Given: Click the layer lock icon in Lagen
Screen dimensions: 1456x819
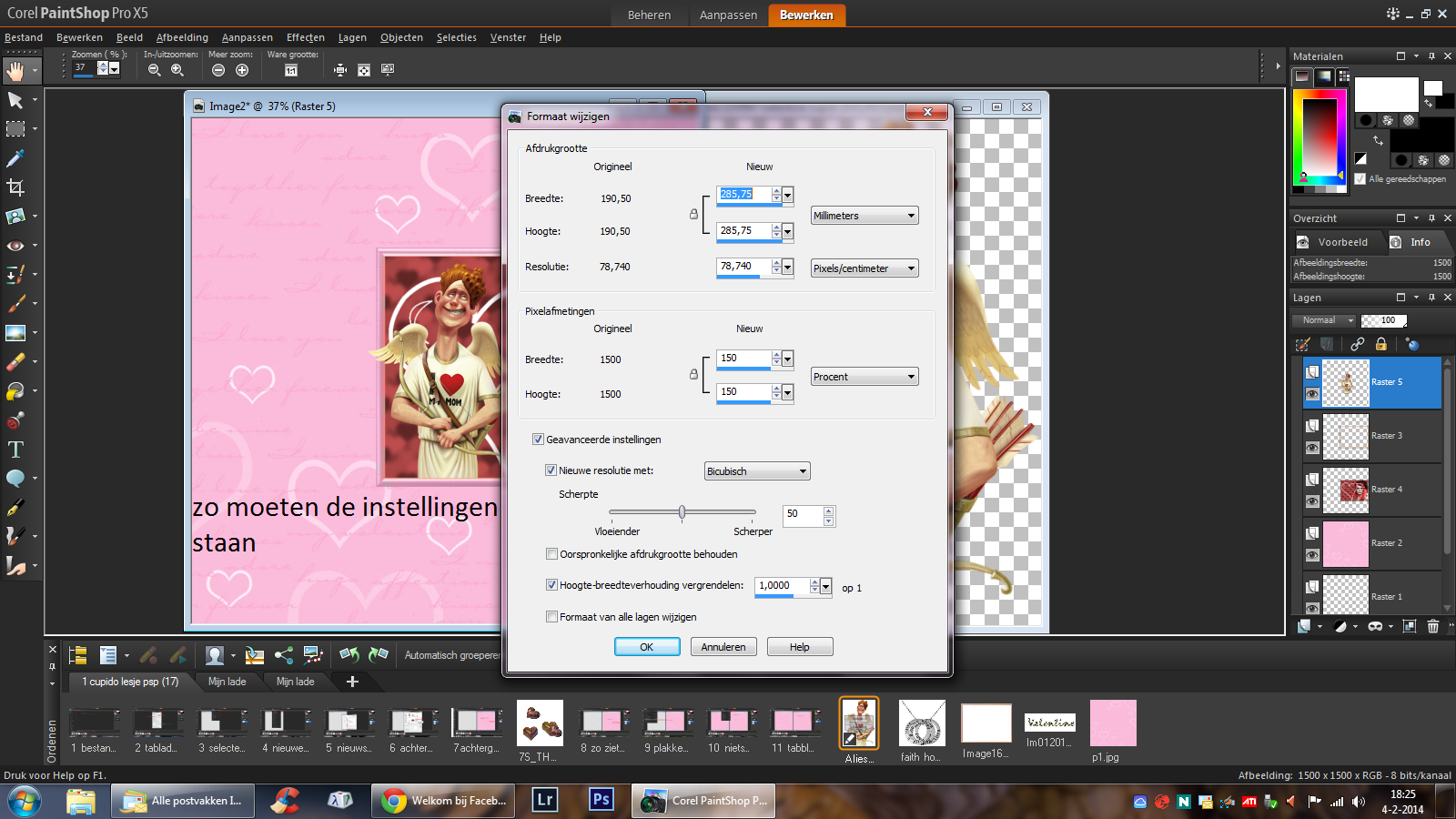Looking at the screenshot, I should tap(1381, 344).
